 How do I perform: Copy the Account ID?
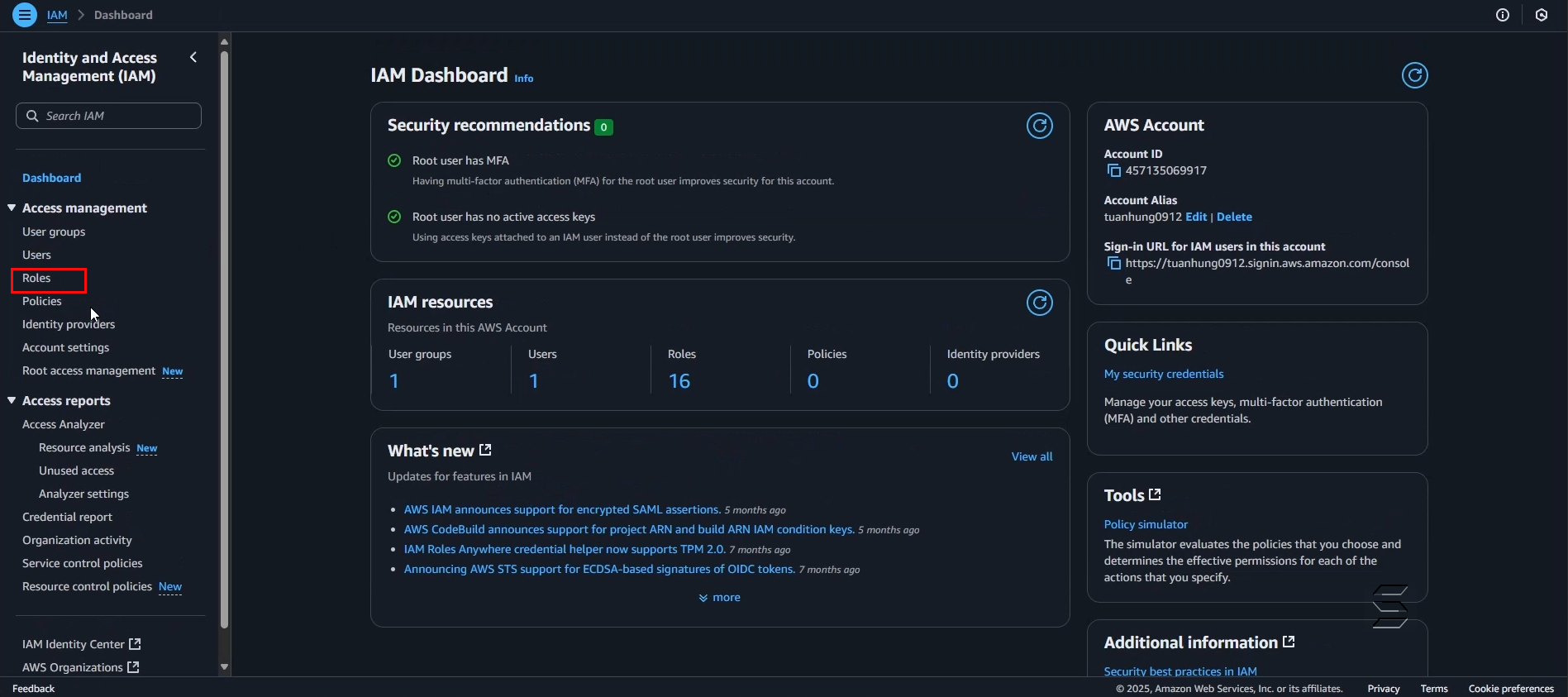1114,170
